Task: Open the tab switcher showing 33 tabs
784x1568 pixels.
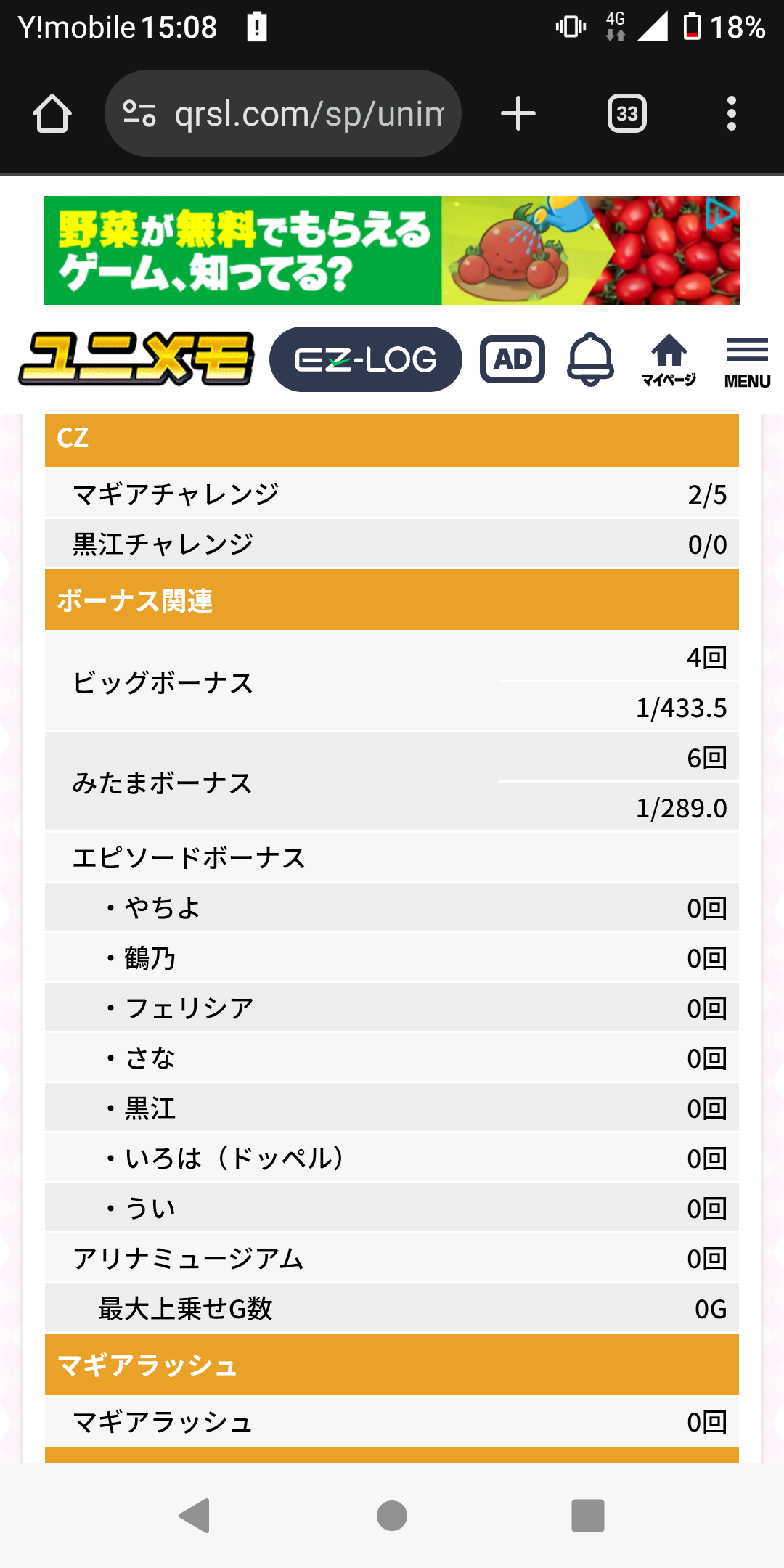Action: coord(626,114)
